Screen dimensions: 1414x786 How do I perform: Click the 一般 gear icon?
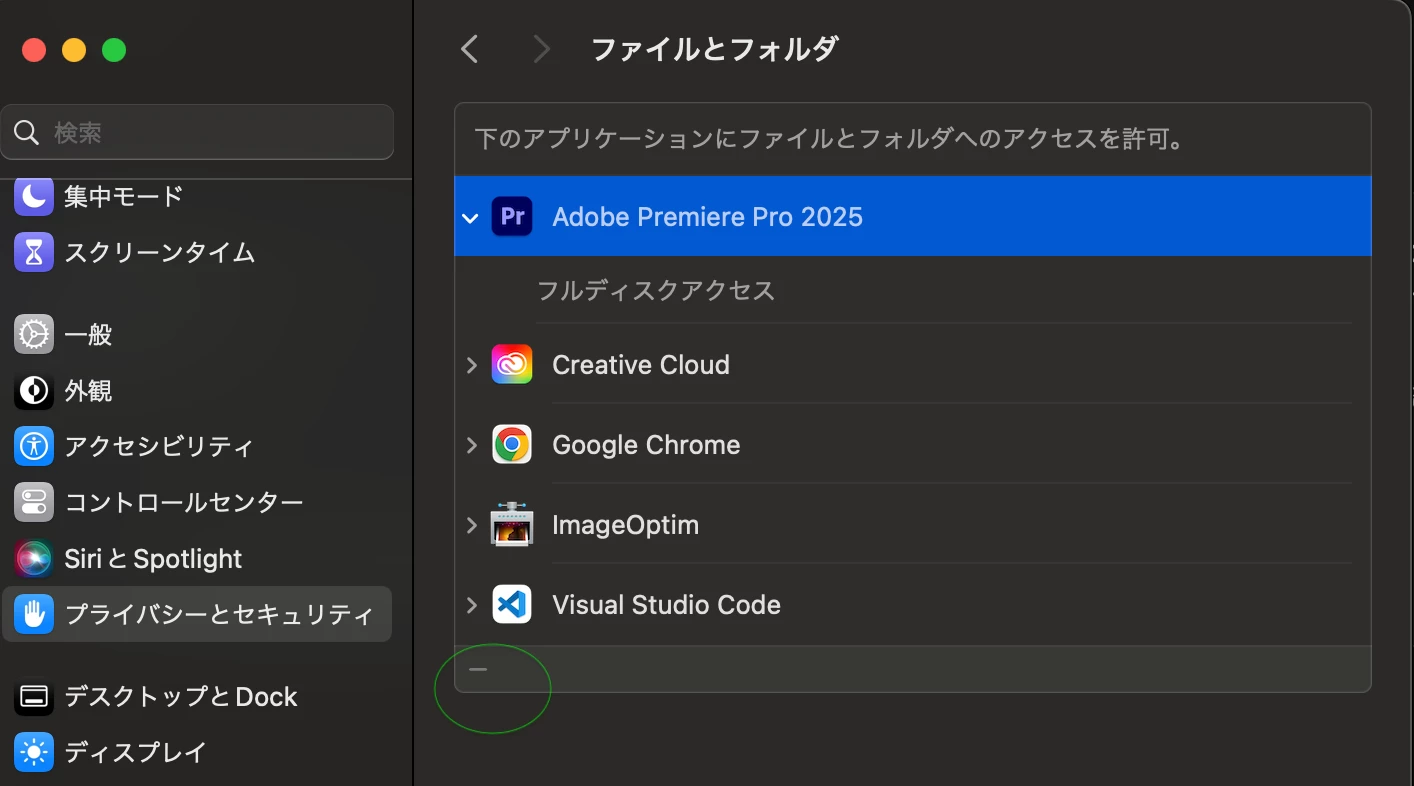[x=34, y=335]
